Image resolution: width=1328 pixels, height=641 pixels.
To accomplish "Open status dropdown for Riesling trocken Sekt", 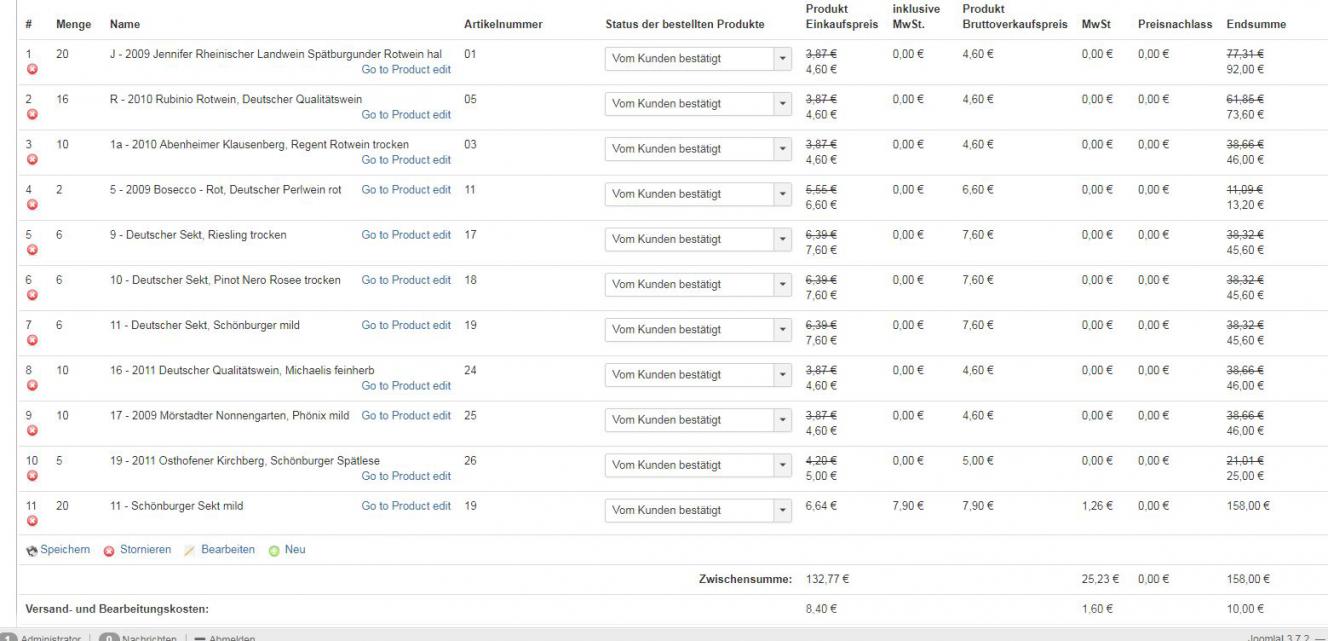I will 782,239.
